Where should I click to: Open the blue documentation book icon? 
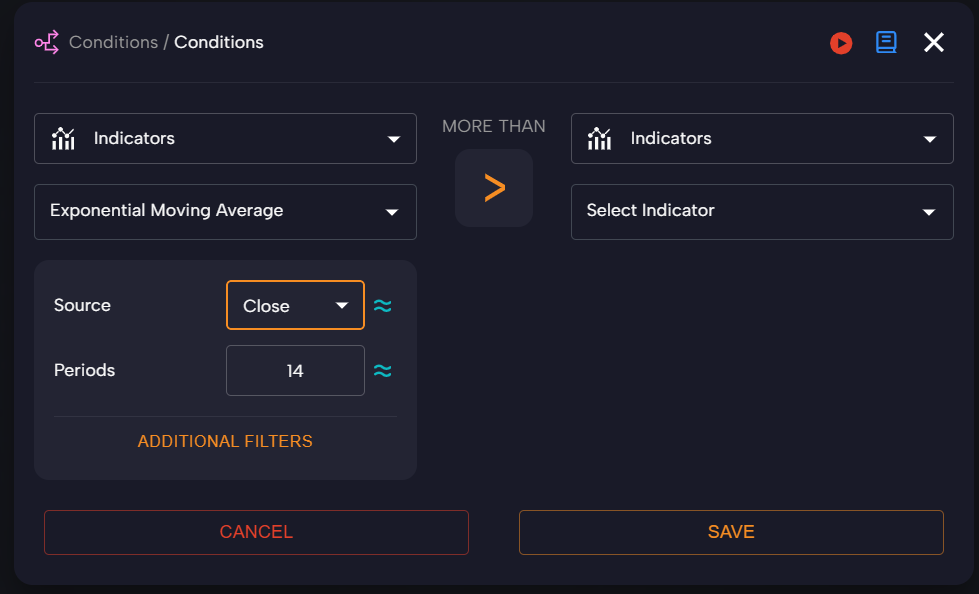click(886, 42)
